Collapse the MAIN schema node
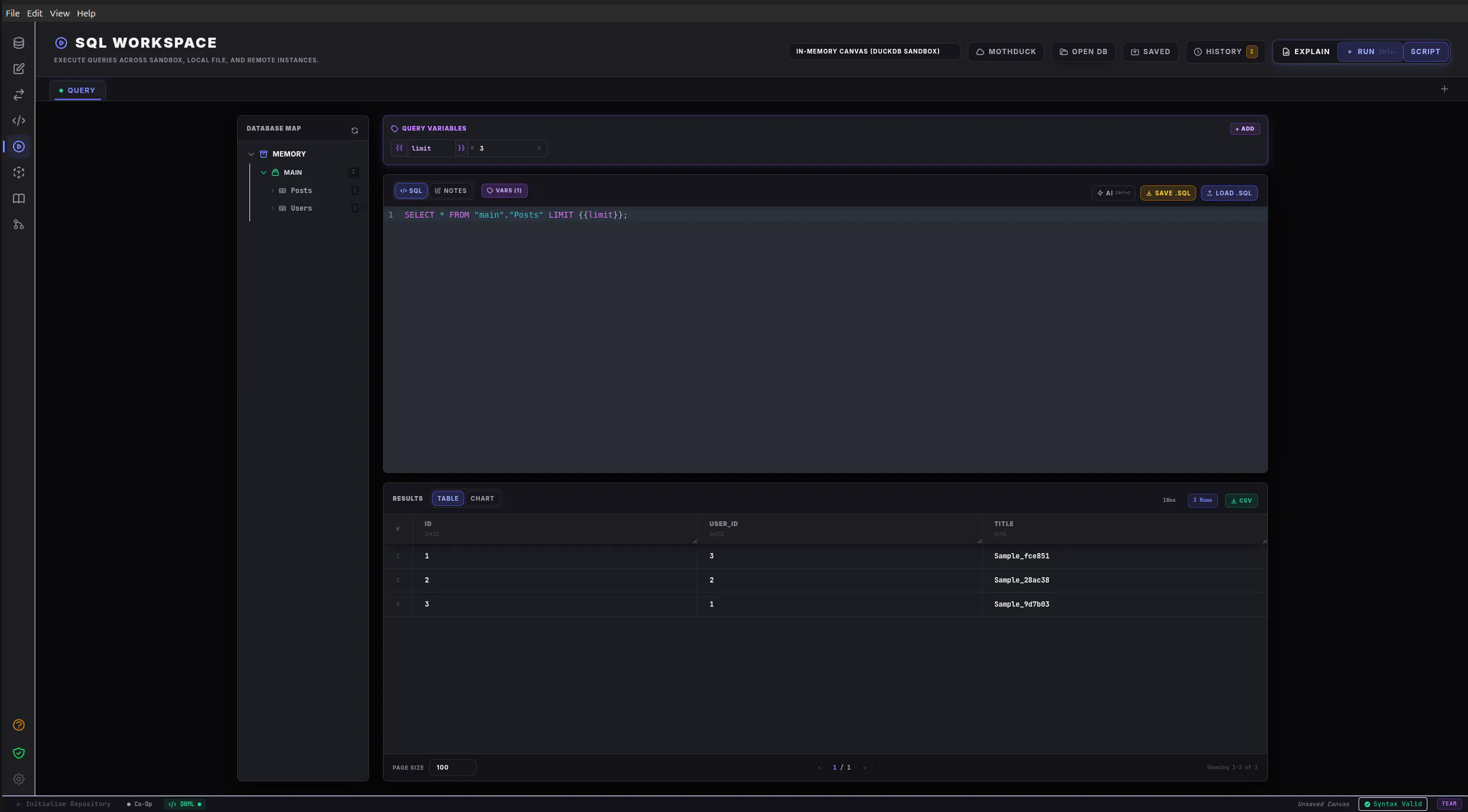 (x=264, y=172)
